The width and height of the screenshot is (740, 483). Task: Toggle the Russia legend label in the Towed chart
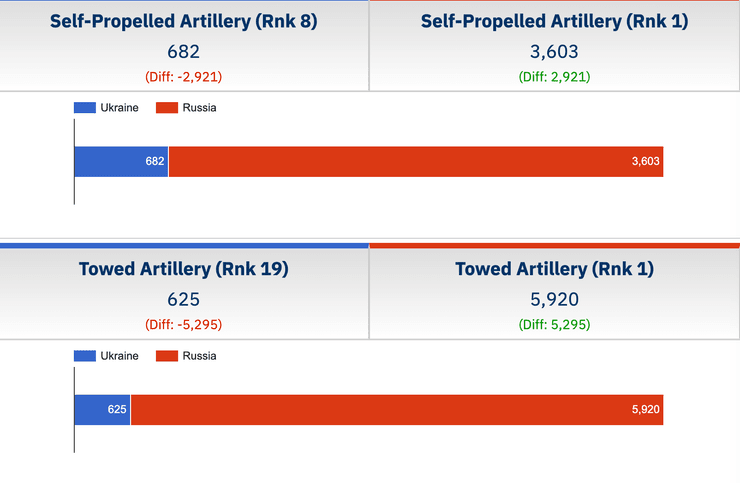pos(199,356)
